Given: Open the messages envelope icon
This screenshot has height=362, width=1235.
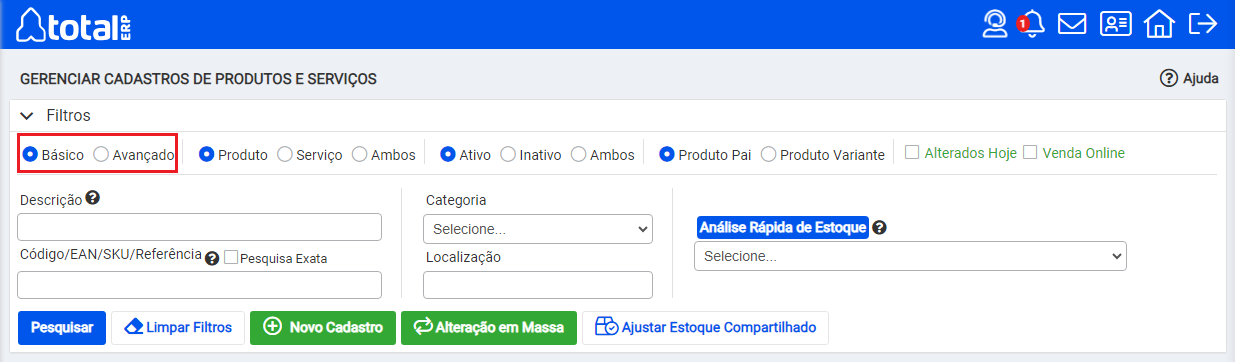Looking at the screenshot, I should click(1072, 24).
